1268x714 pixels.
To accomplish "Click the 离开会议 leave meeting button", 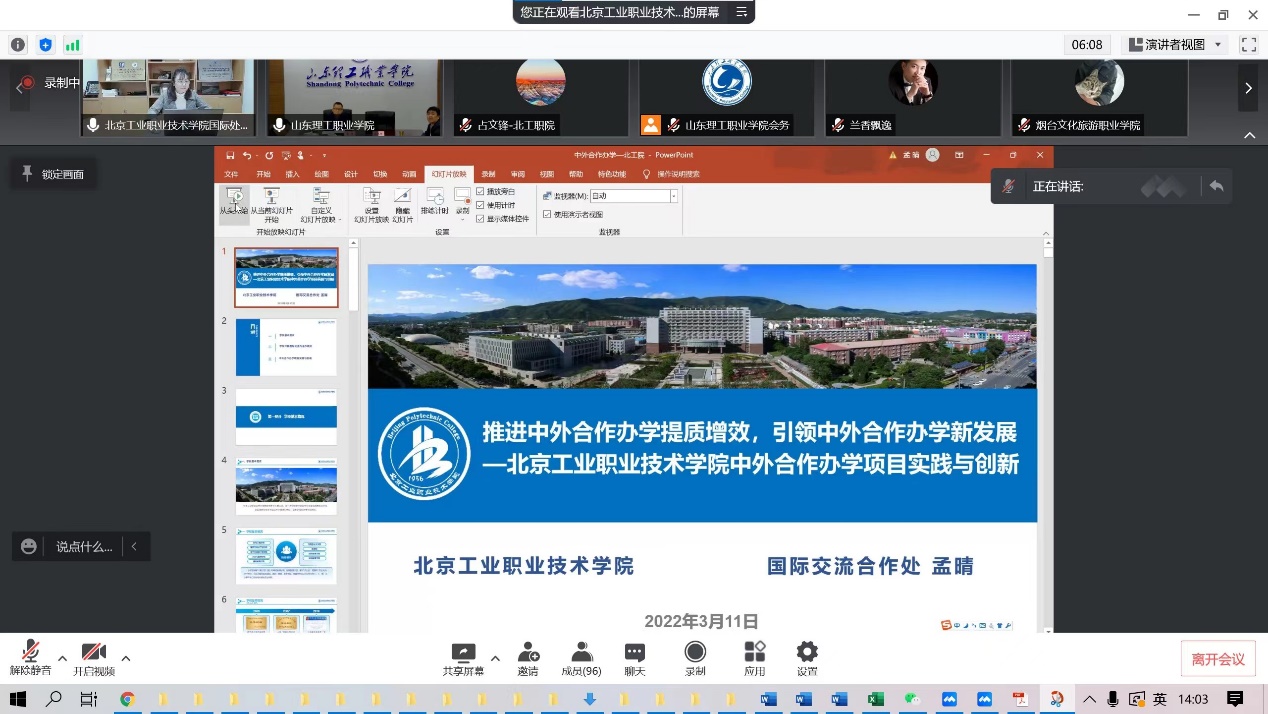I will 1217,659.
